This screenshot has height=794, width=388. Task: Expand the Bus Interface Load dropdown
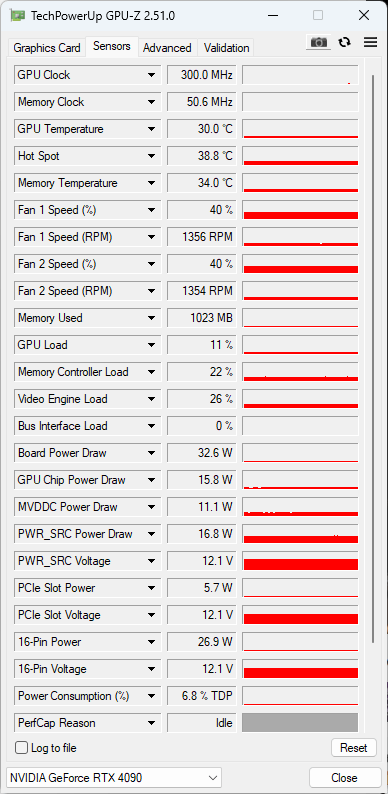[151, 426]
